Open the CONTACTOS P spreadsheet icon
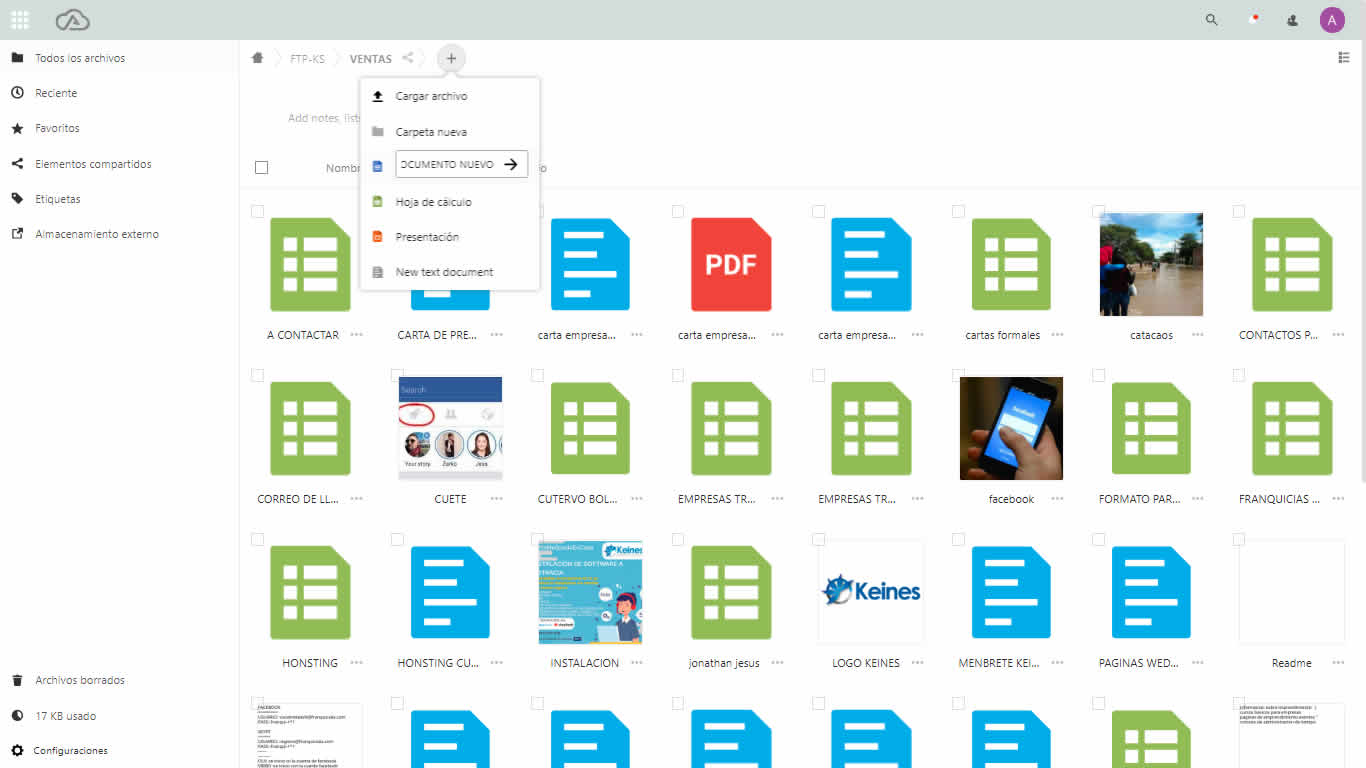Image resolution: width=1366 pixels, height=768 pixels. point(1292,264)
